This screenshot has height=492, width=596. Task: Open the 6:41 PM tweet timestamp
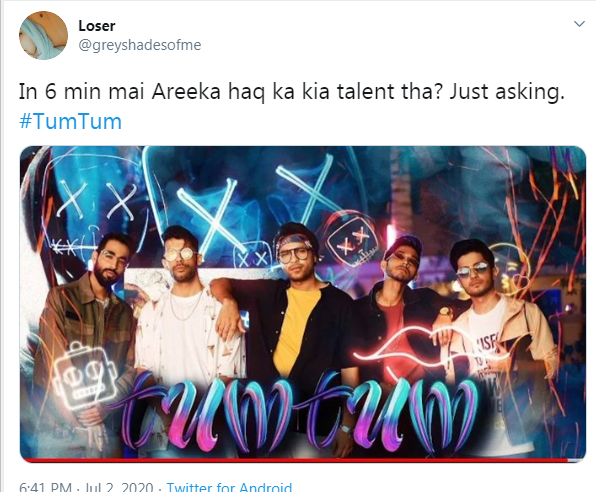coord(45,487)
